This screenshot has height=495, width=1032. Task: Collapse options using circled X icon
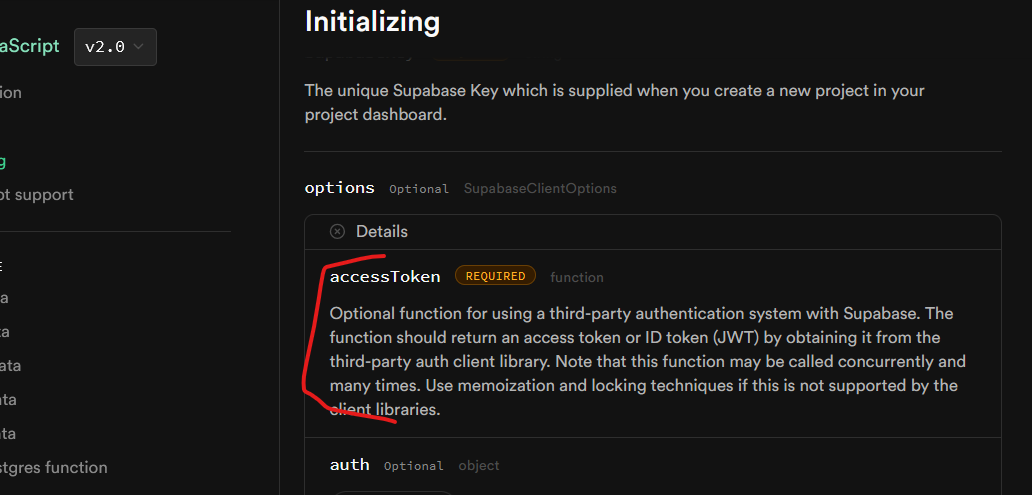pyautogui.click(x=337, y=231)
